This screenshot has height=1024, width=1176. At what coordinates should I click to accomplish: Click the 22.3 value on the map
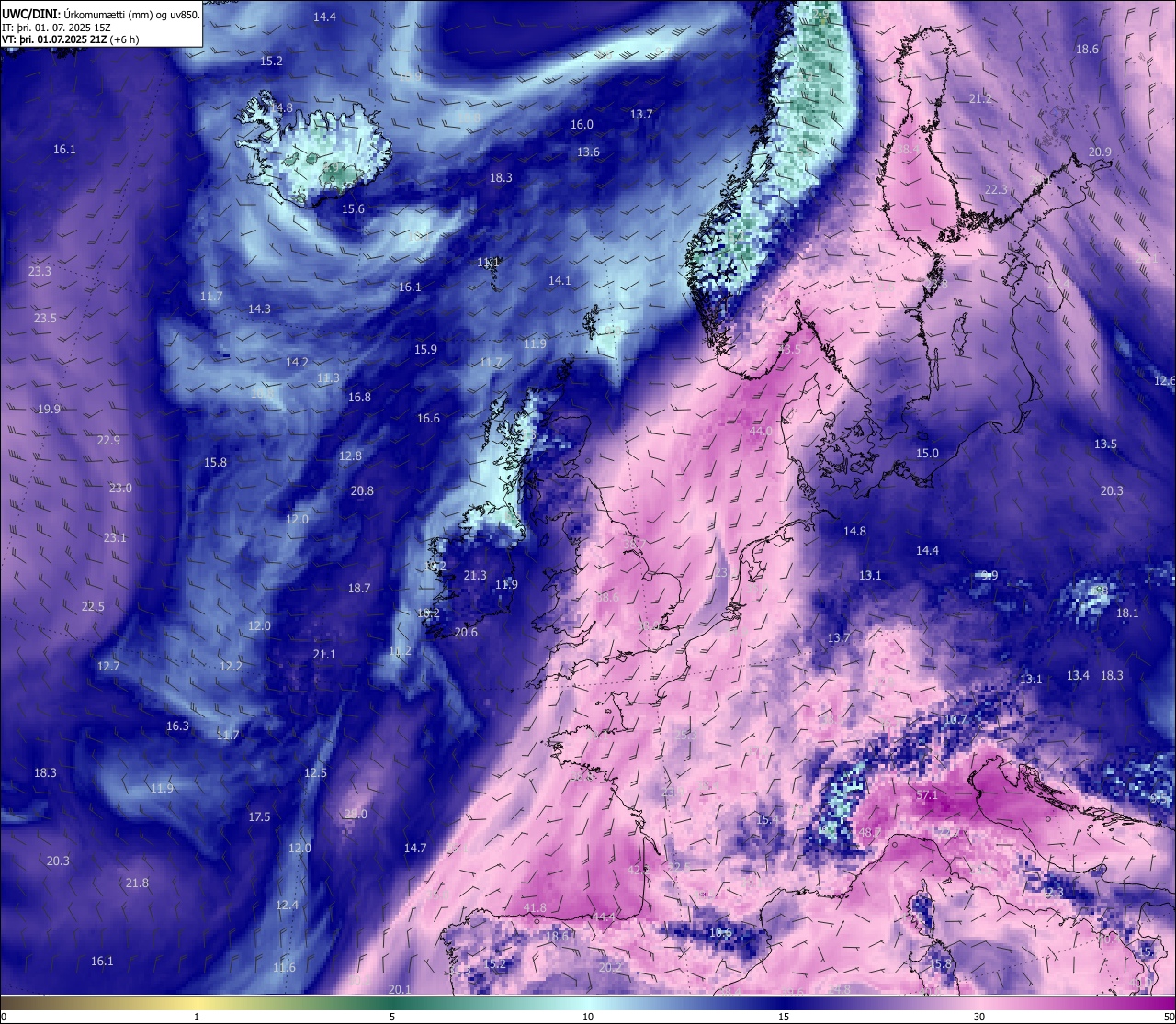[x=996, y=189]
